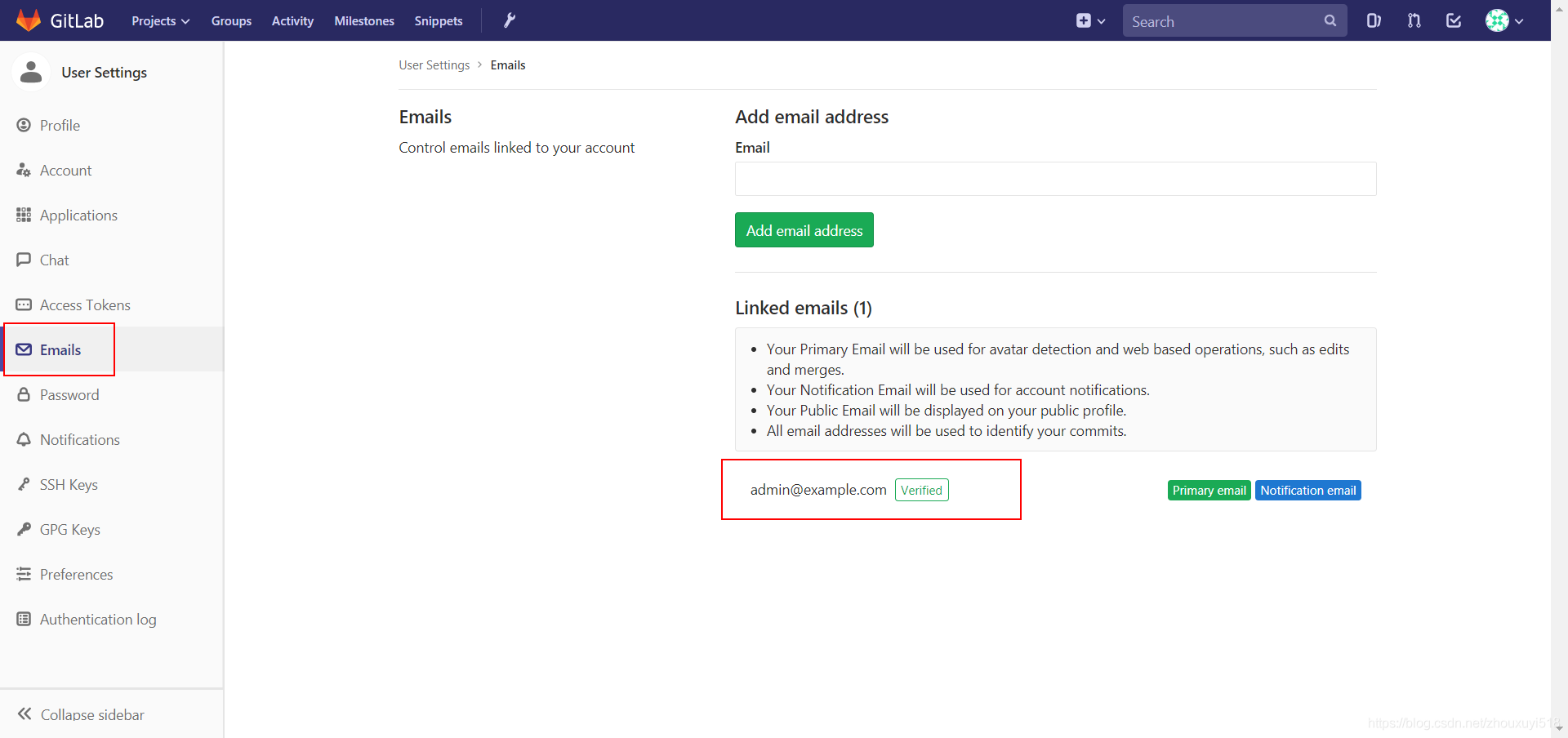The width and height of the screenshot is (1568, 738).
Task: Click the Notification email badge
Action: pos(1307,491)
